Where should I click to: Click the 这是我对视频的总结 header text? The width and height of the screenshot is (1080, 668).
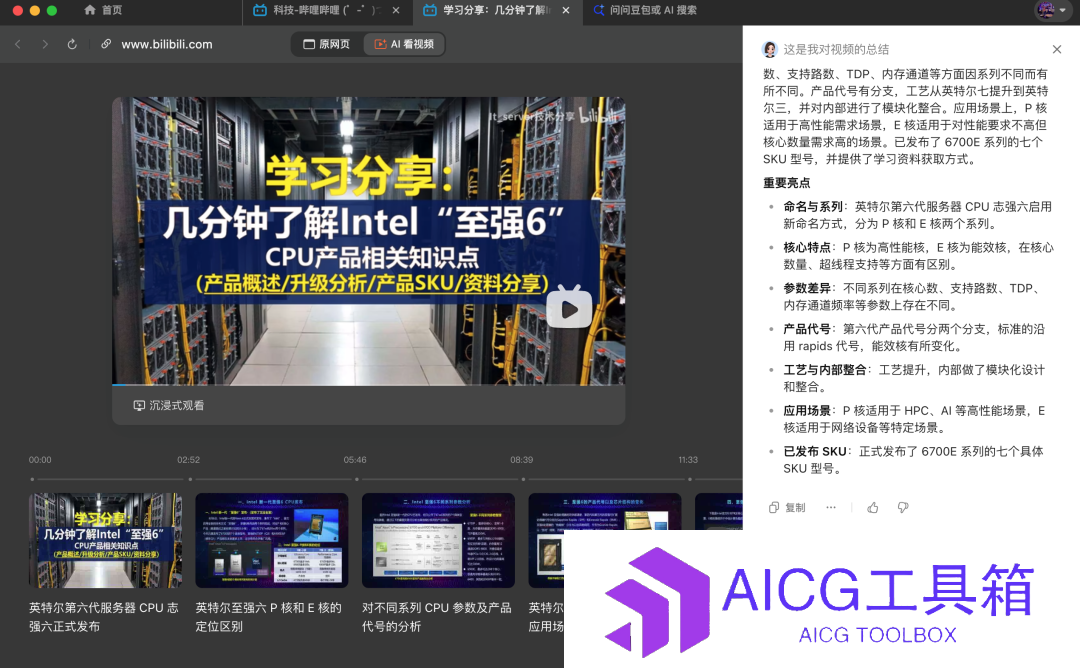tap(835, 50)
